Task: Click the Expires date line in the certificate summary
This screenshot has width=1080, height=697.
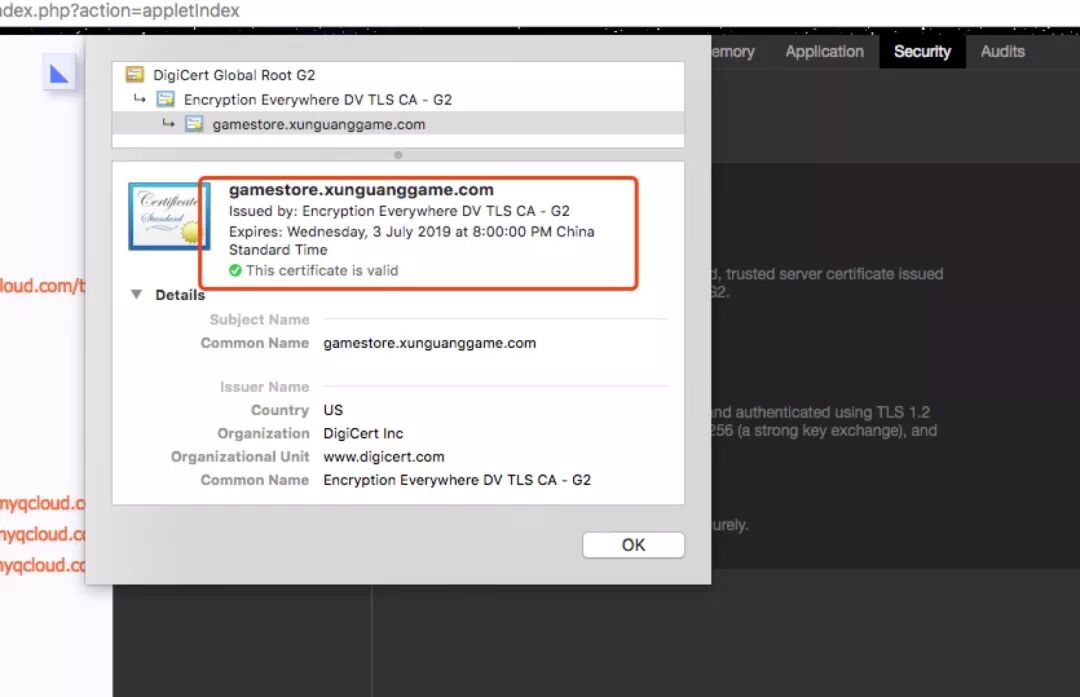Action: pos(412,240)
